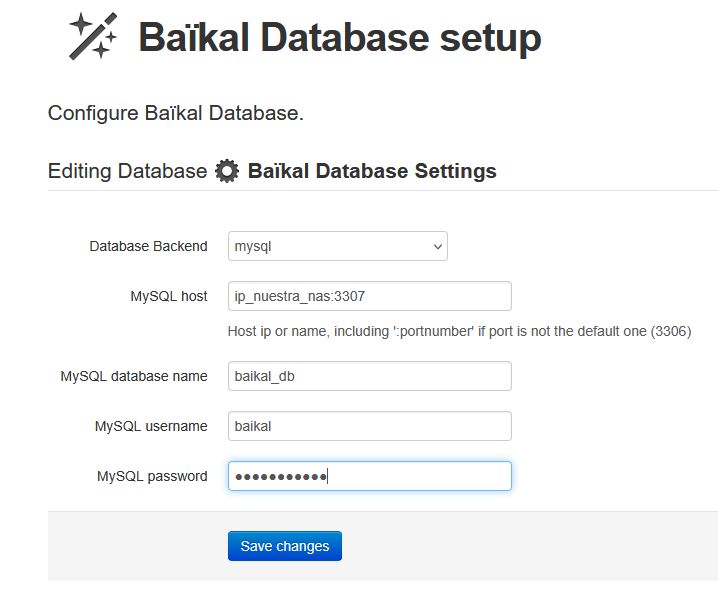Image resolution: width=718 pixels, height=592 pixels.
Task: Click the grey form footer bar
Action: coord(520,546)
